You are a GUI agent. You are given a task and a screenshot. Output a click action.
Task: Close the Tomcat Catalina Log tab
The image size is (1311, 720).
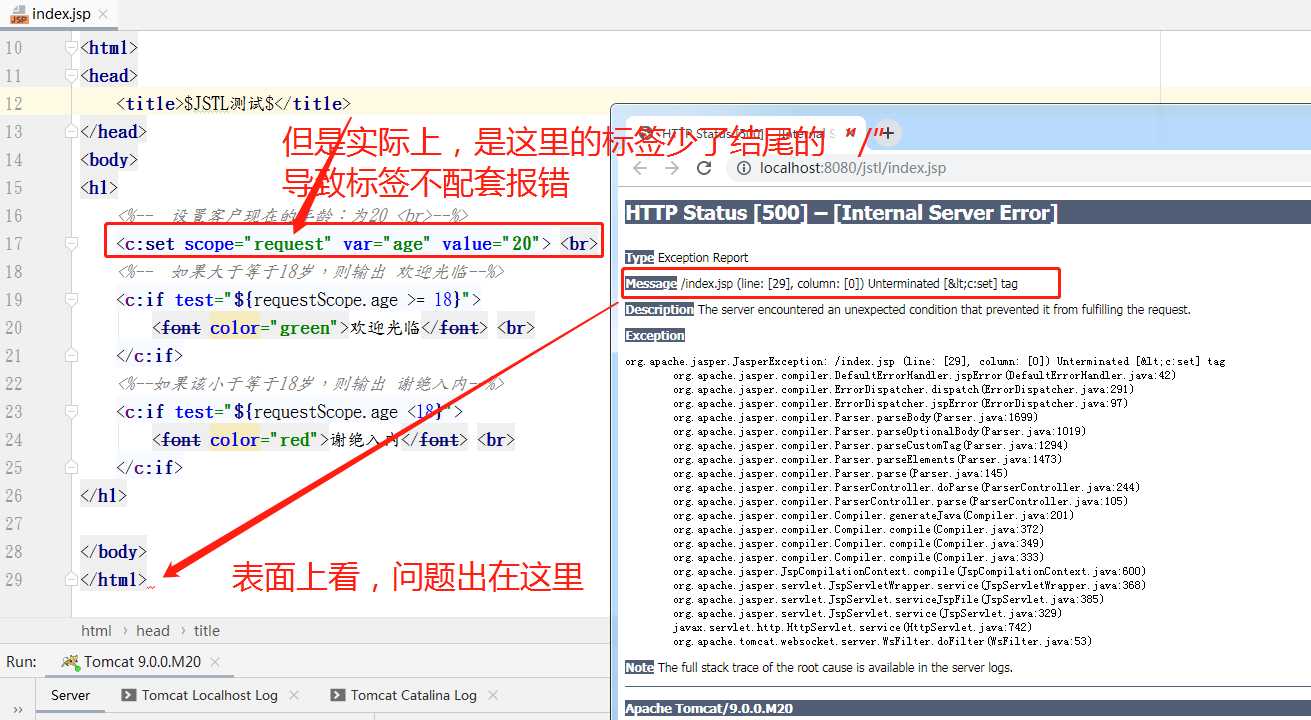click(x=493, y=695)
